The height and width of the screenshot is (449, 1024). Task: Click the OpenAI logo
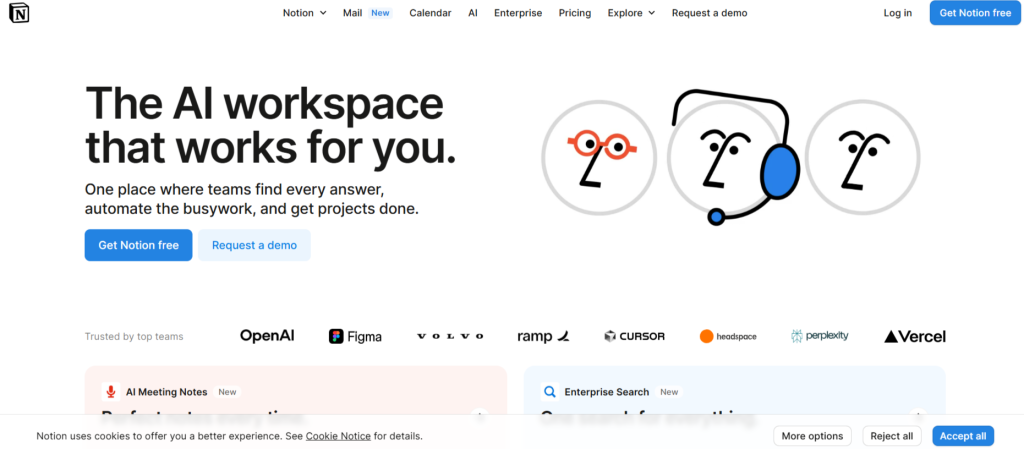point(267,336)
